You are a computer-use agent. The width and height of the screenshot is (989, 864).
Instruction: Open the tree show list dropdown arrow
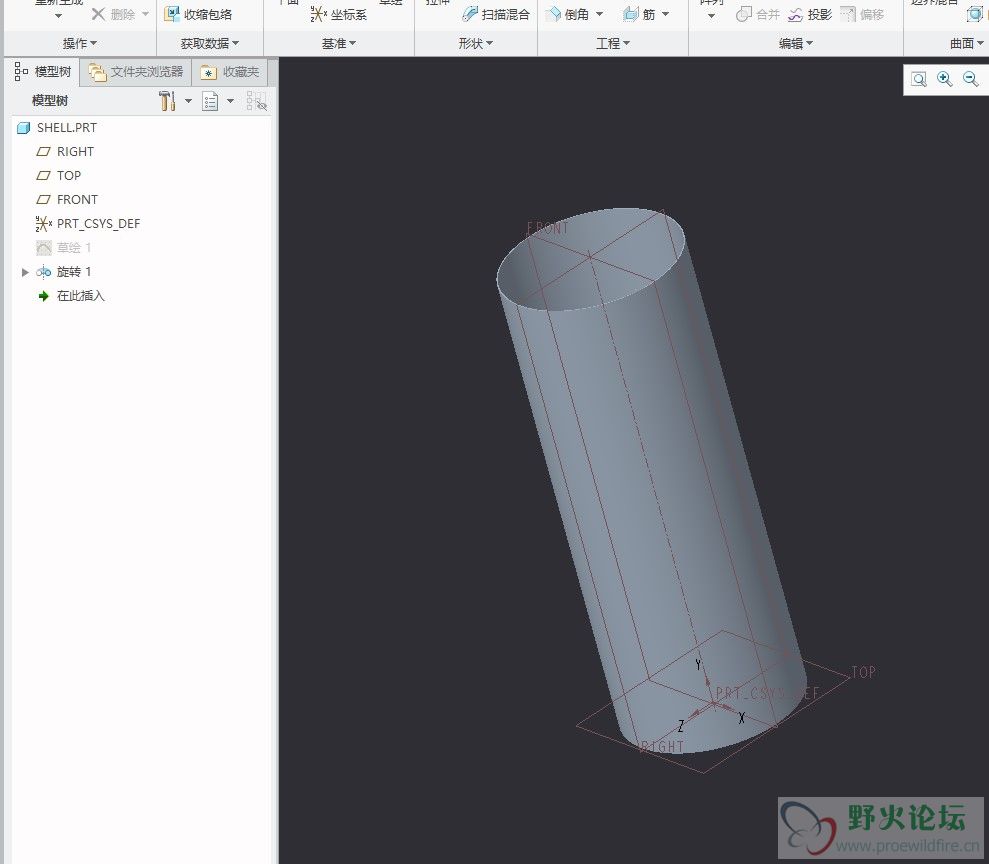point(230,101)
